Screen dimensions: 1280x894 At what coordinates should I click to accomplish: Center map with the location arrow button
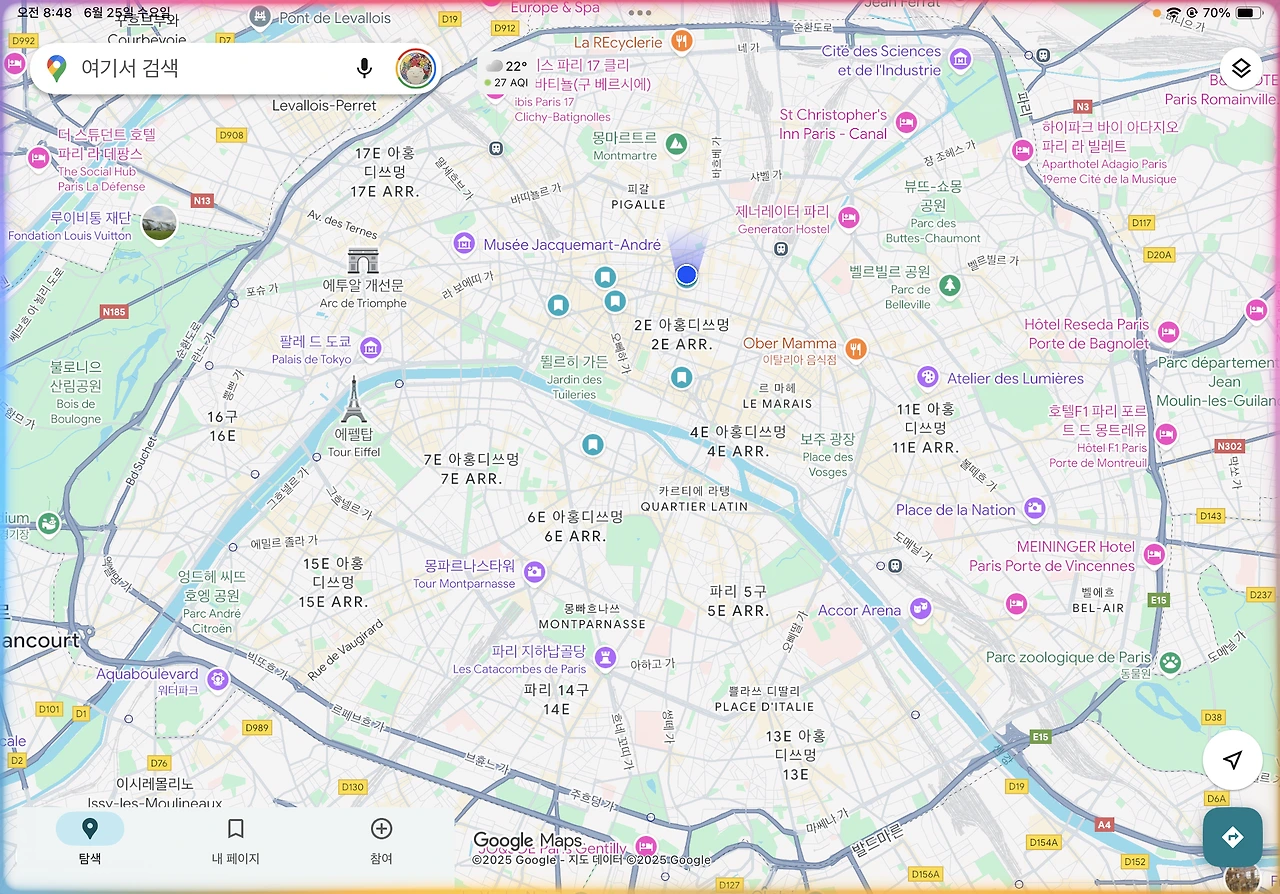pos(1233,761)
